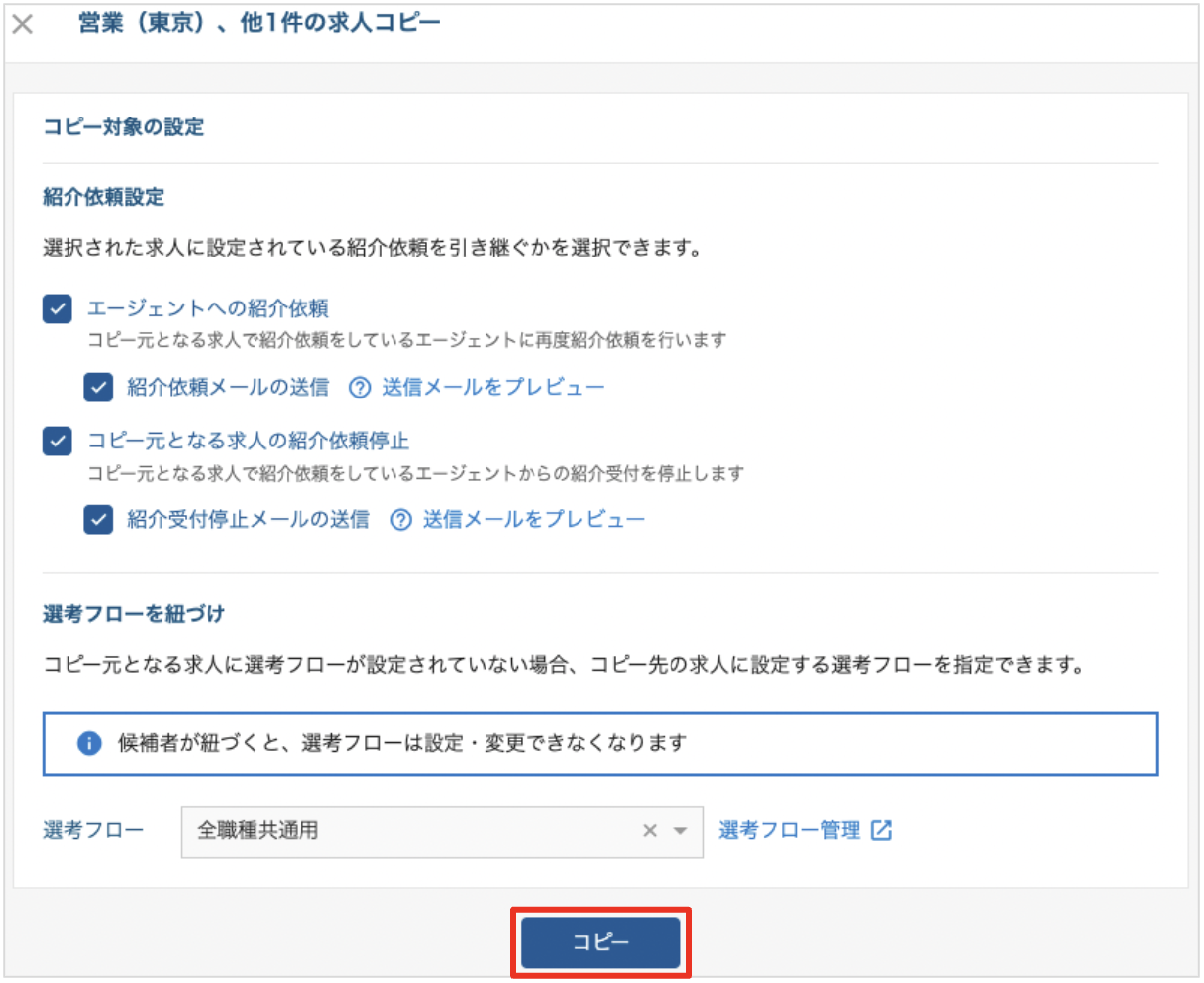Image resolution: width=1204 pixels, height=983 pixels.
Task: Open the 全職種共通用 combo box
Action: tap(411, 831)
